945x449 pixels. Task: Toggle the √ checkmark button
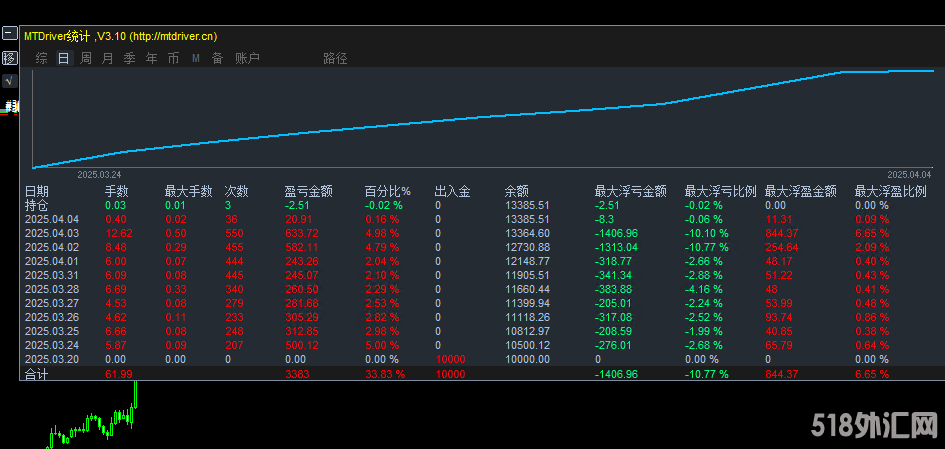click(9, 81)
